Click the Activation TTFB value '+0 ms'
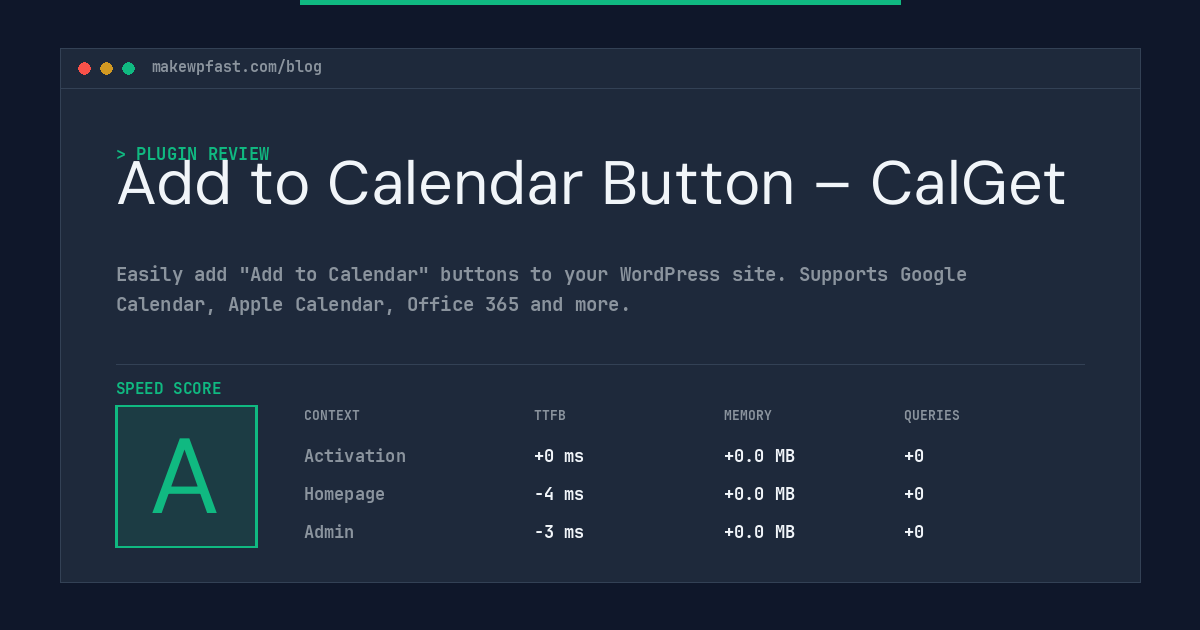 pos(559,456)
